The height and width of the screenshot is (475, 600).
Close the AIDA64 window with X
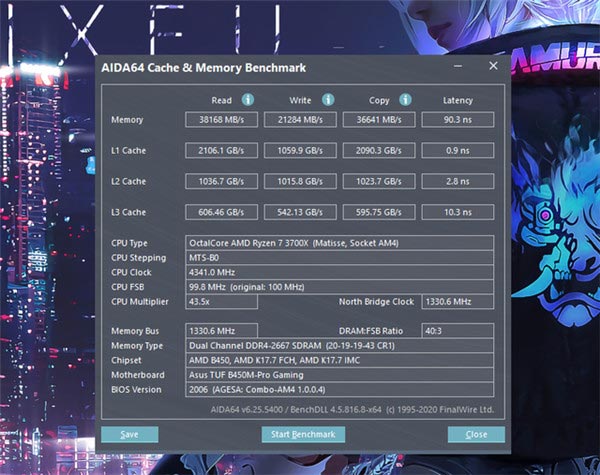tap(493, 66)
